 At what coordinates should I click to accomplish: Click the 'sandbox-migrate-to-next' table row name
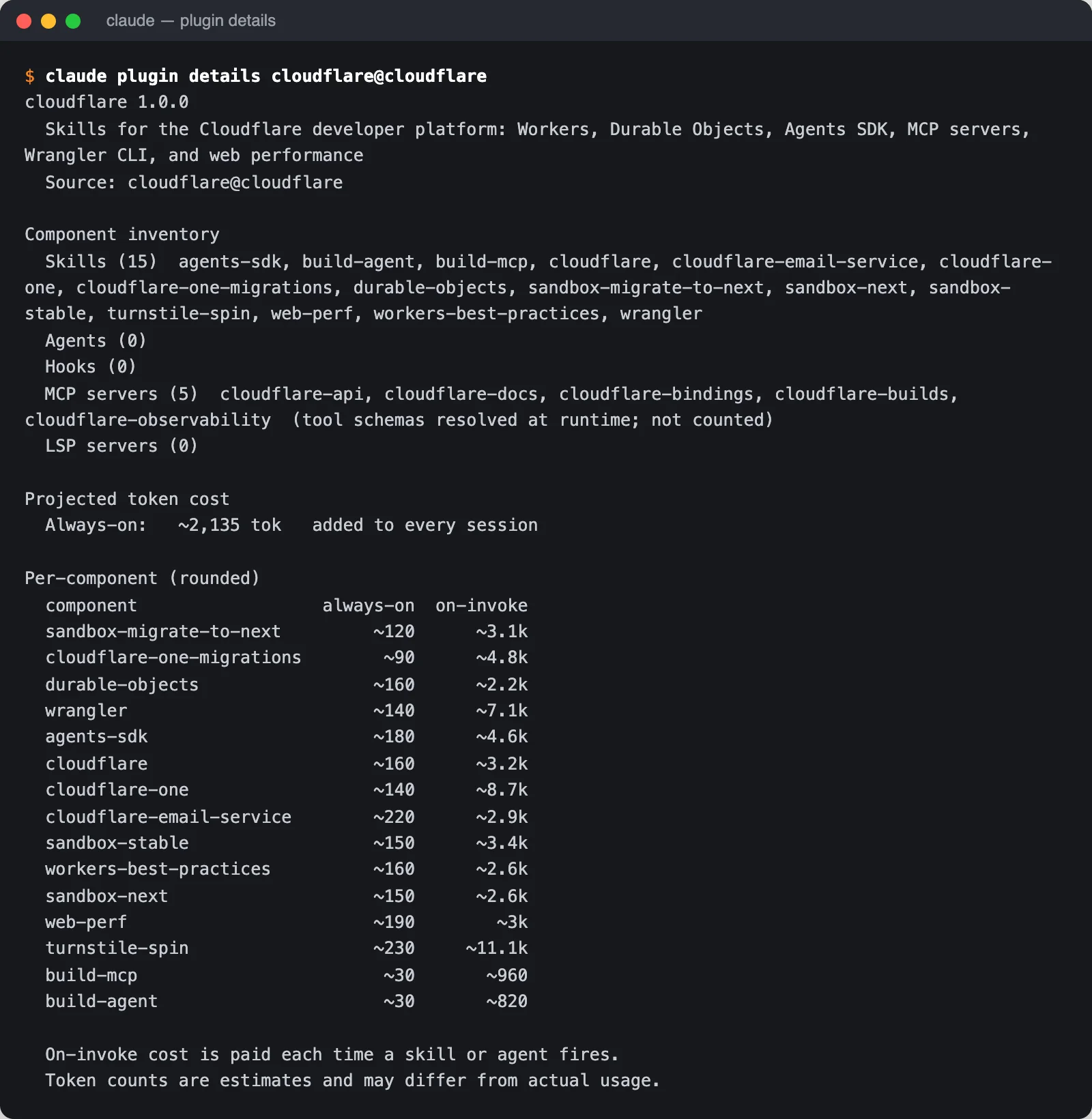coord(163,632)
